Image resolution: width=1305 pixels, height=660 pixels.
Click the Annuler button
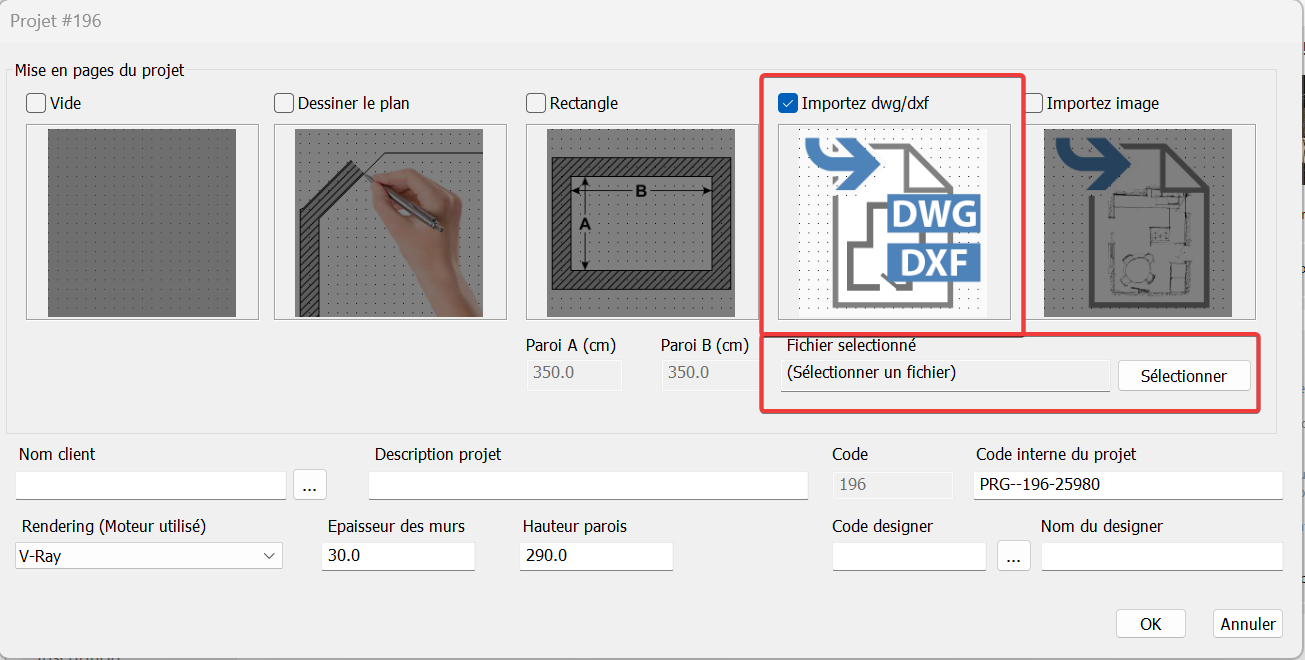click(1248, 624)
